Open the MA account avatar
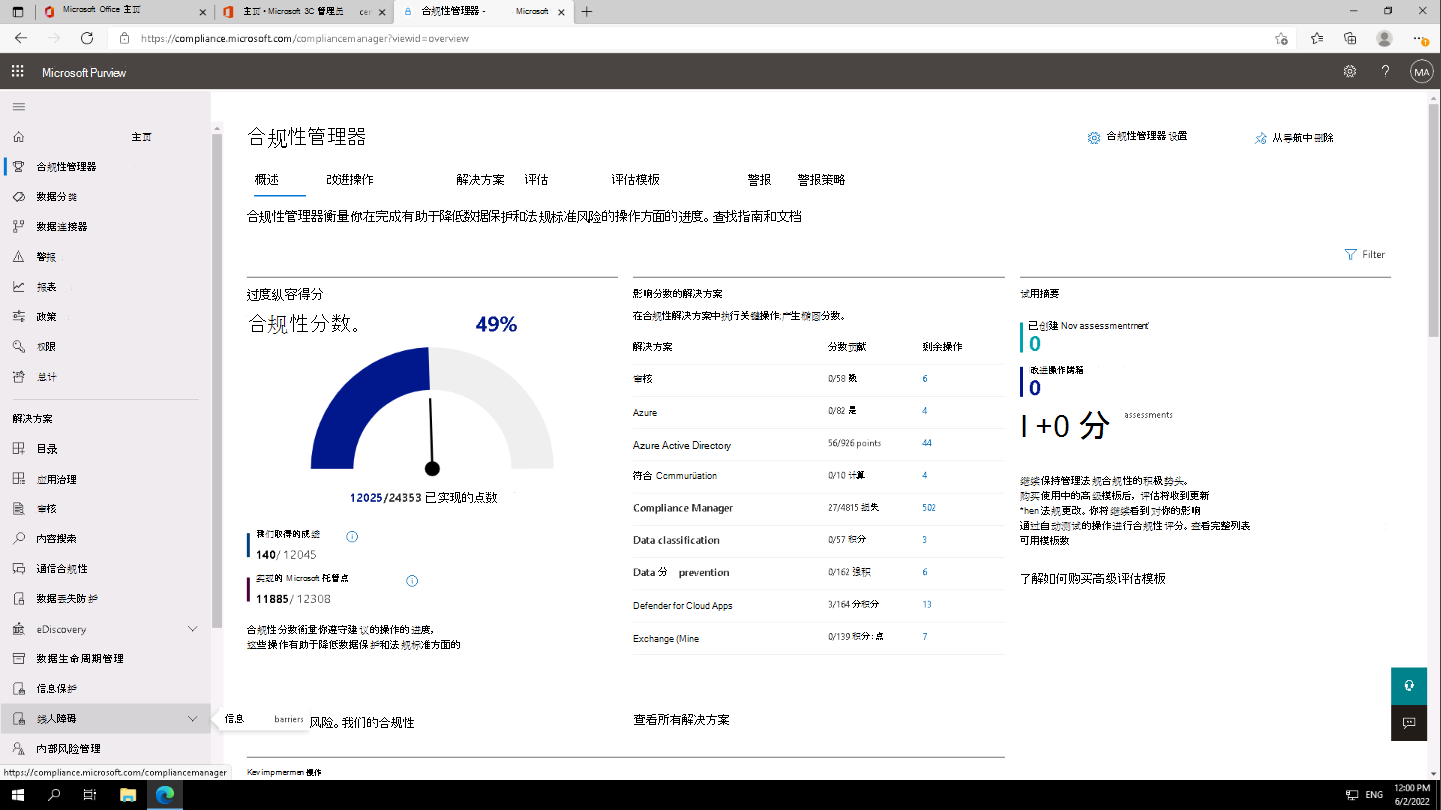Image resolution: width=1441 pixels, height=810 pixels. 1422,72
